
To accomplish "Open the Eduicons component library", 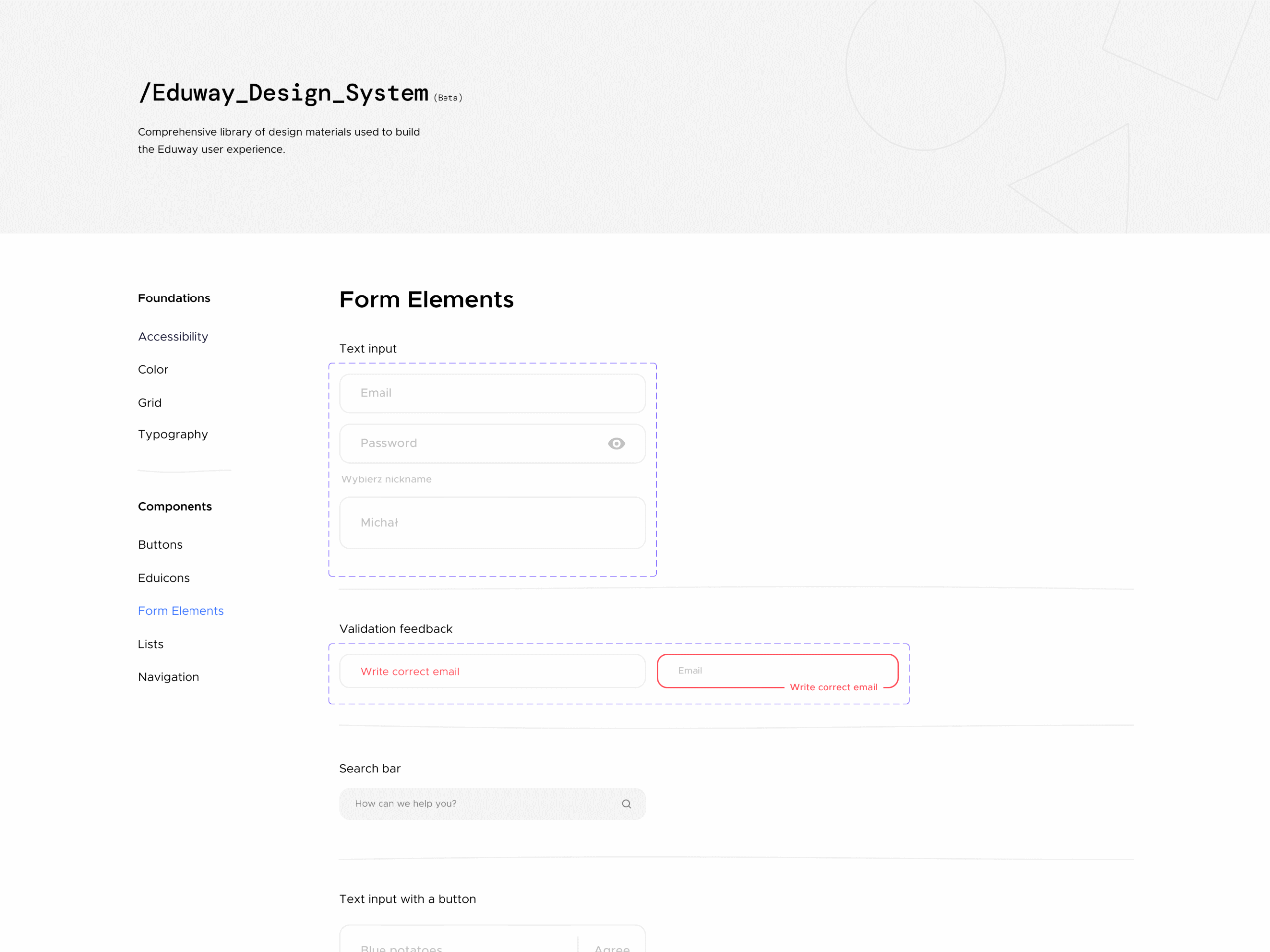I will pos(164,577).
